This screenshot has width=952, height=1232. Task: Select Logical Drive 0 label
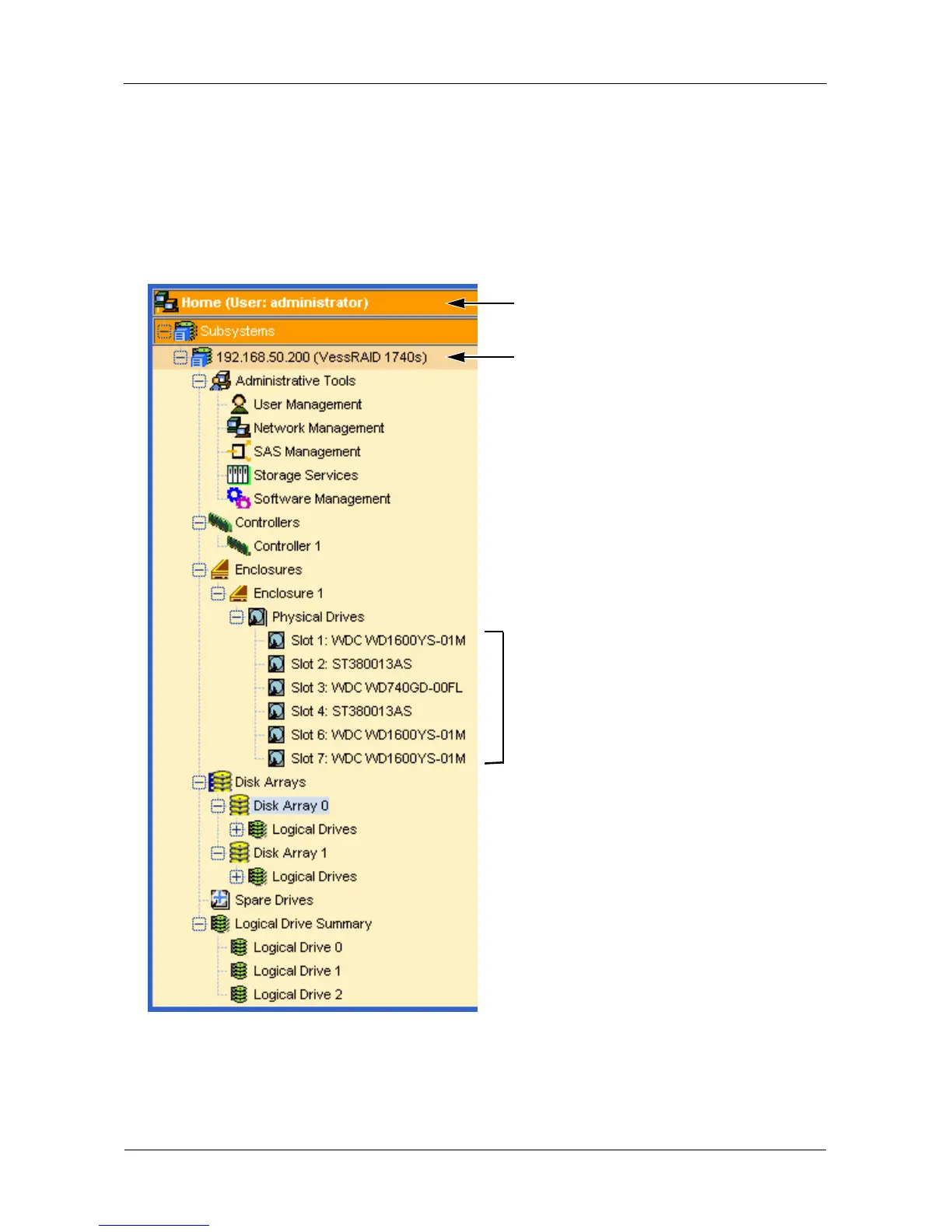point(298,947)
